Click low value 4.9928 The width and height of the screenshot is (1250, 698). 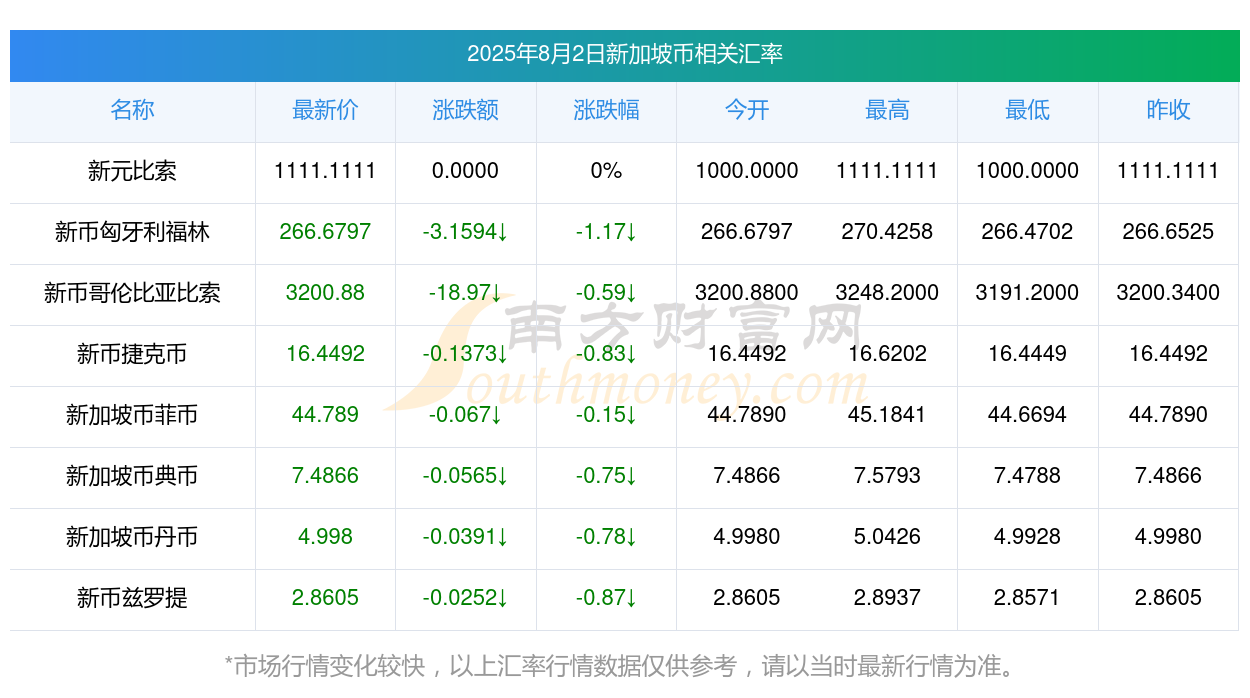coord(1028,537)
